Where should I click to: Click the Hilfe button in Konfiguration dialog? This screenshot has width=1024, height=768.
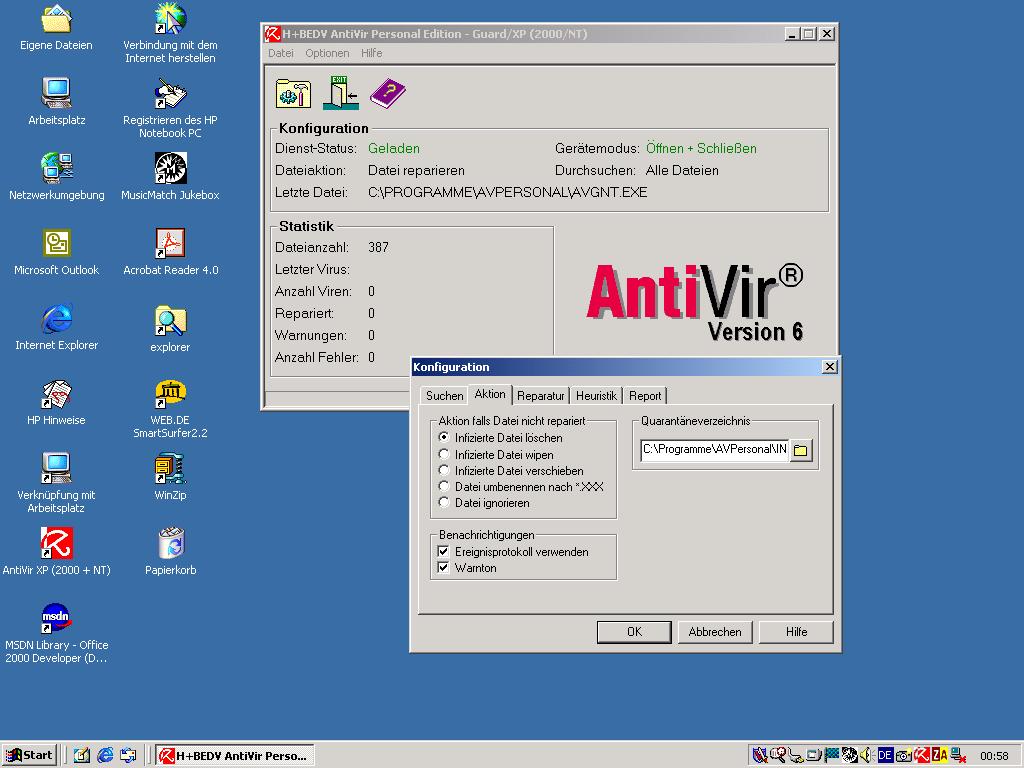796,632
